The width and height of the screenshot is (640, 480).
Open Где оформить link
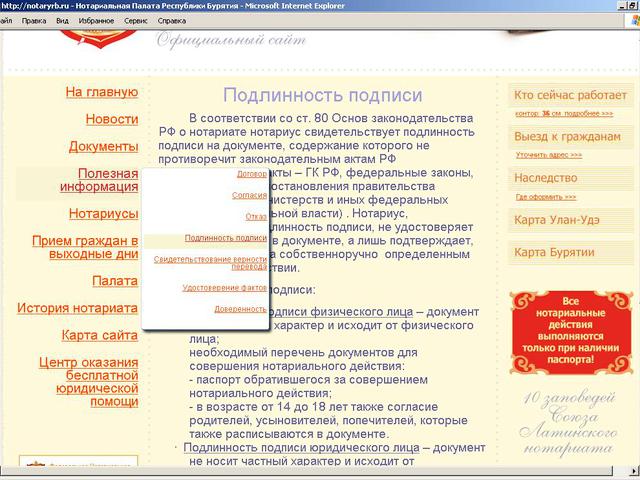point(546,197)
